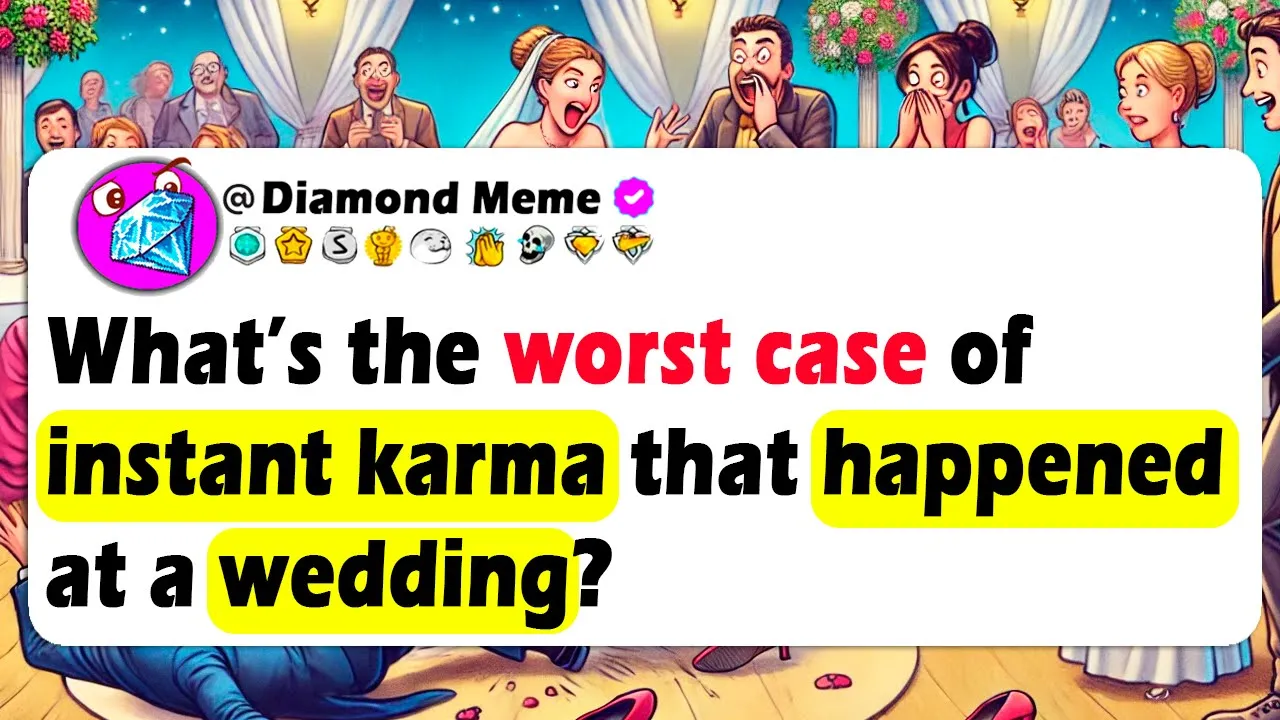Select the teal gem platinum award
The width and height of the screenshot is (1280, 720).
pyautogui.click(x=246, y=245)
